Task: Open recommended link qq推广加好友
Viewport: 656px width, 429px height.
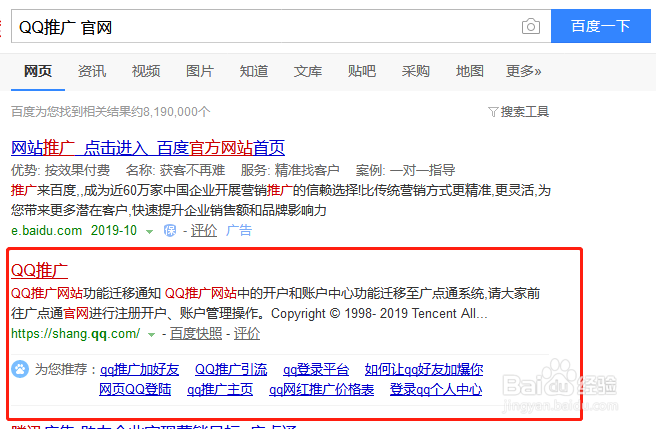Action: 139,370
